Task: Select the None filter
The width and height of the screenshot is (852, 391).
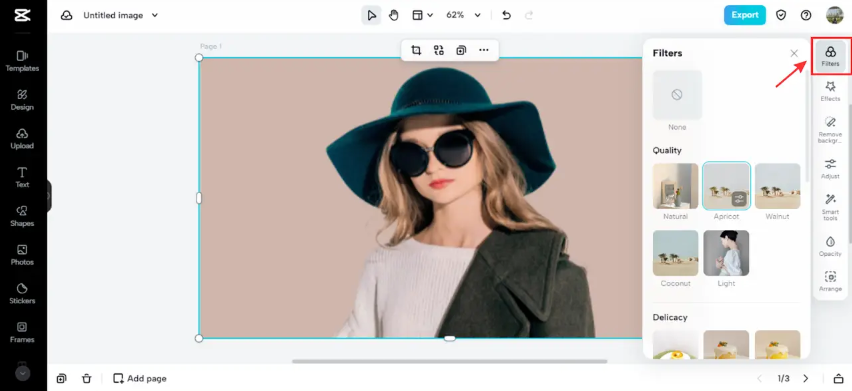Action: tap(677, 95)
